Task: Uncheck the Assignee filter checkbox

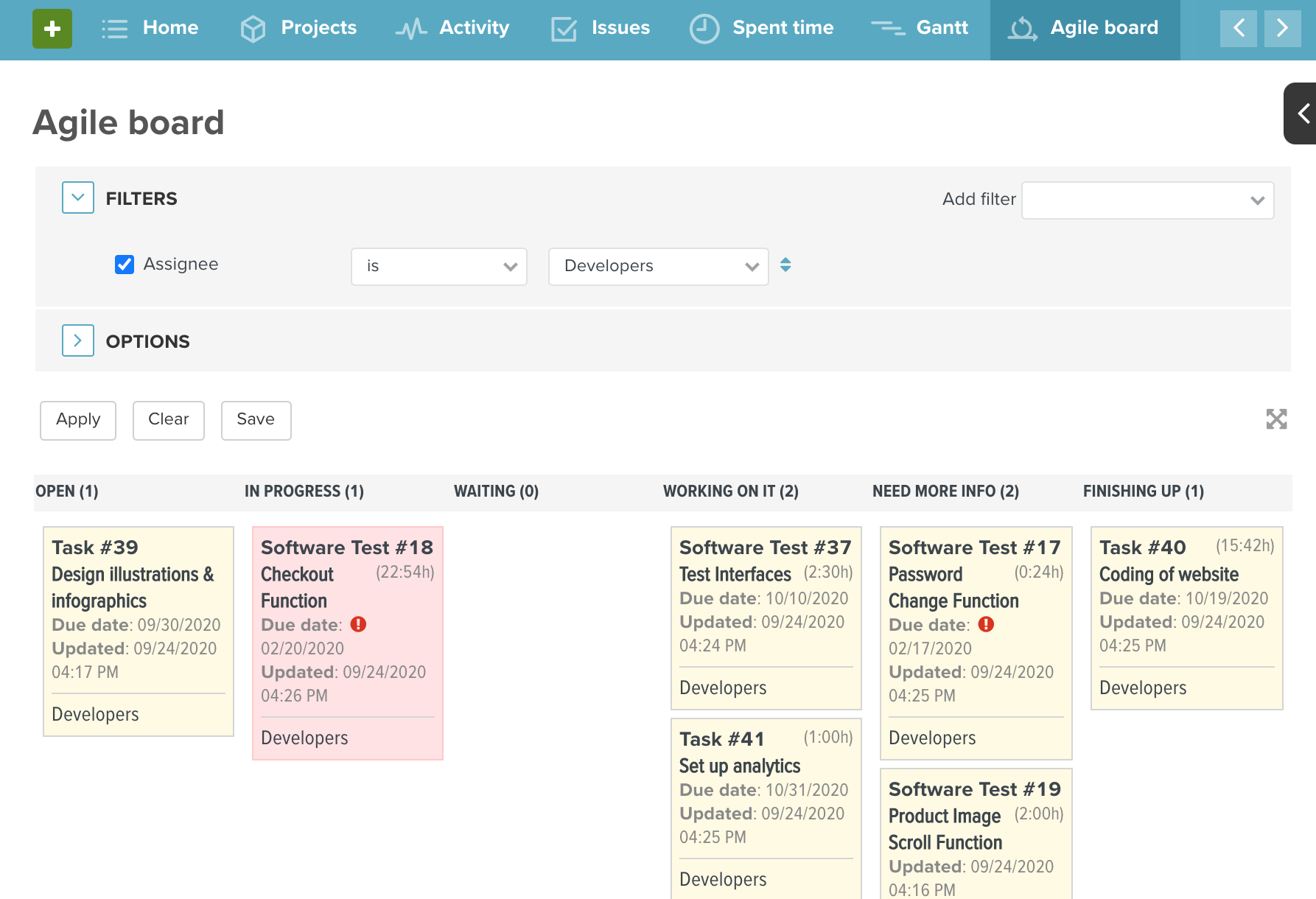Action: pos(125,265)
